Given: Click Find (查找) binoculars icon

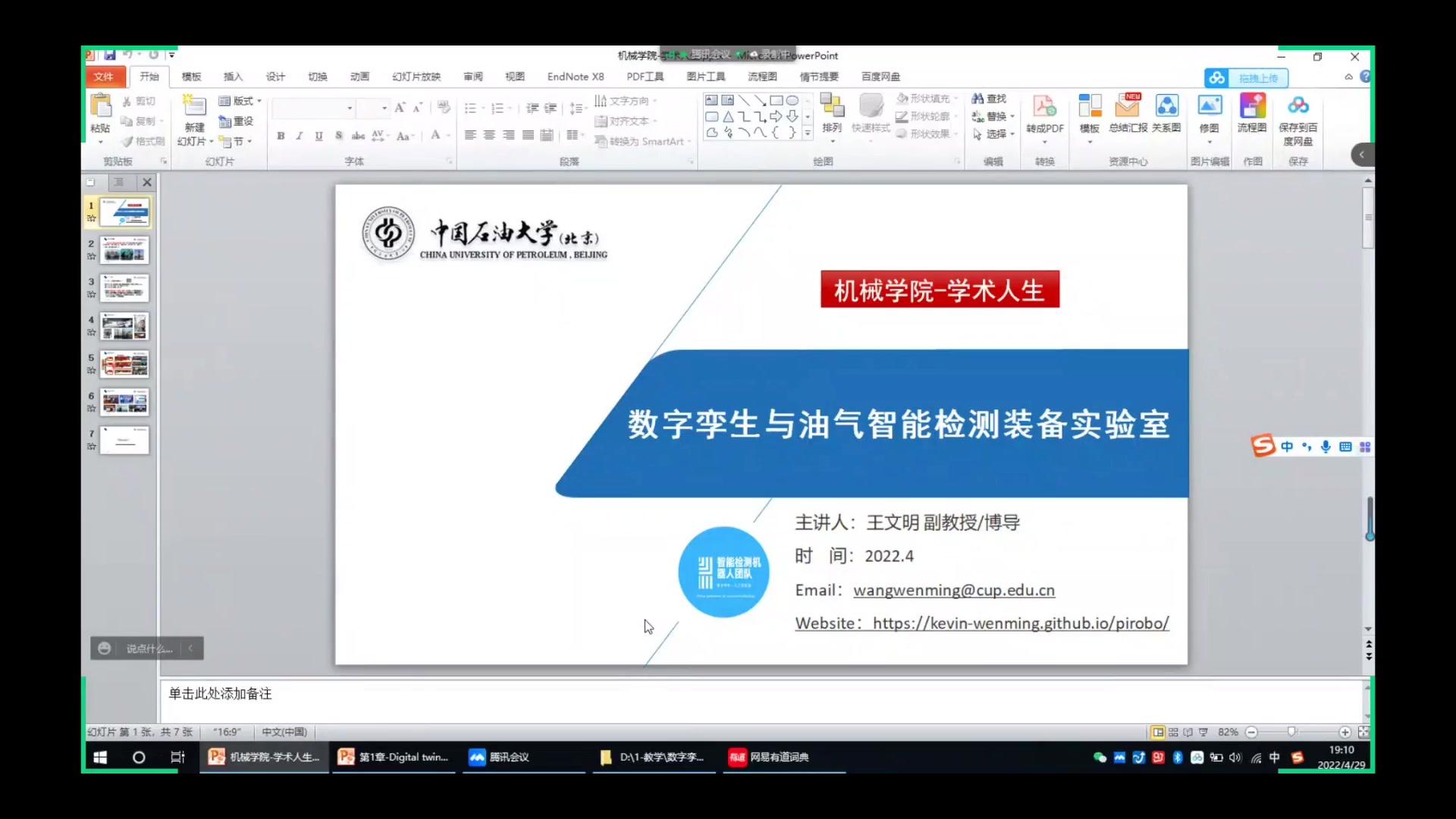Looking at the screenshot, I should [x=977, y=99].
